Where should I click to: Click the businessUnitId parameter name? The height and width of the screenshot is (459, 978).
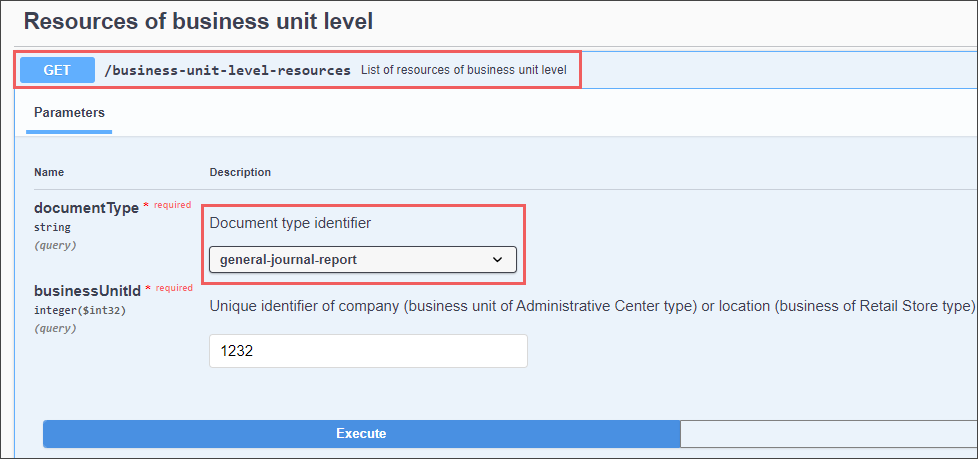tap(87, 291)
